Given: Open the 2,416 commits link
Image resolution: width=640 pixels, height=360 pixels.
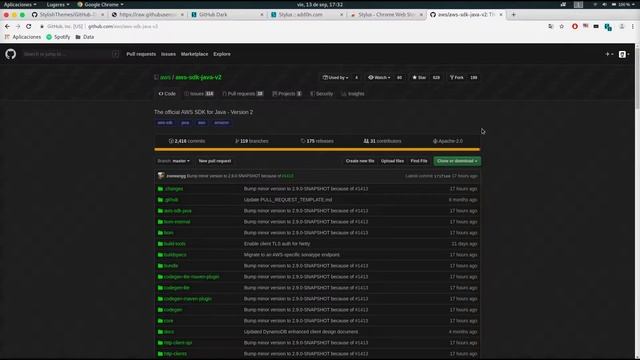Looking at the screenshot, I should [187, 141].
